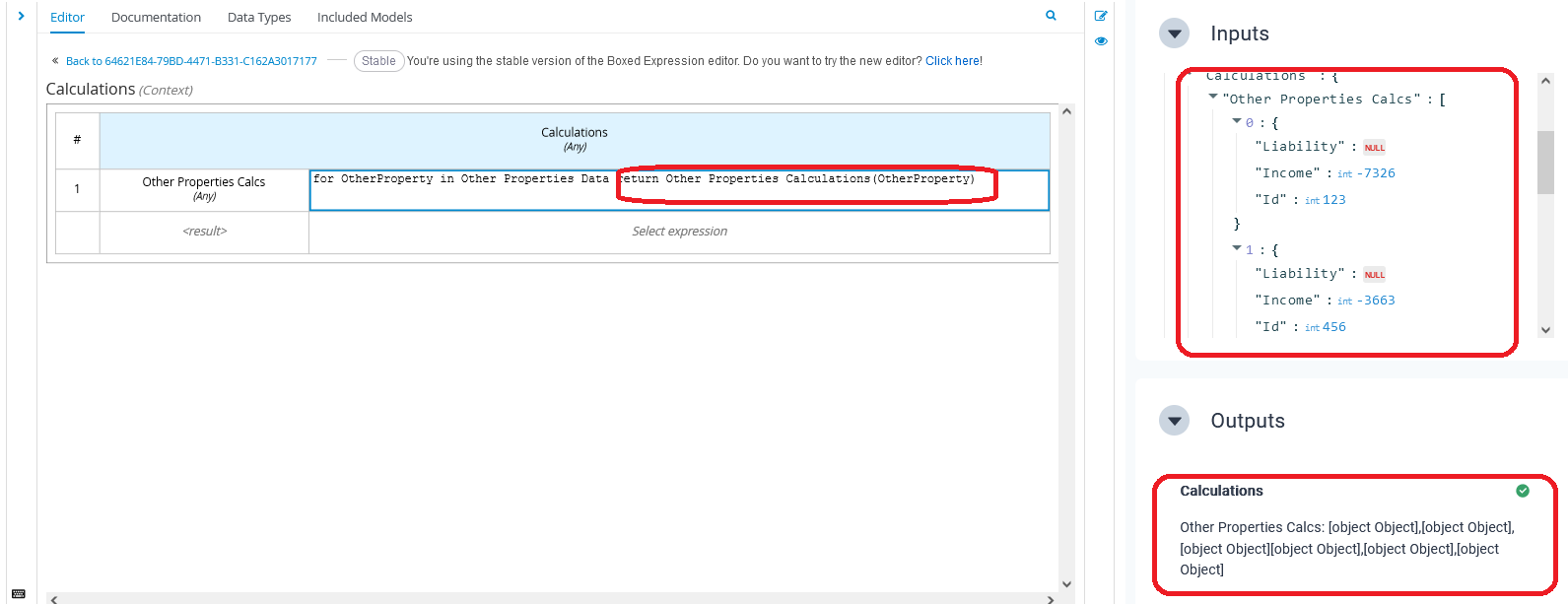Collapse the Inputs section
The image size is (1568, 604).
click(x=1174, y=34)
